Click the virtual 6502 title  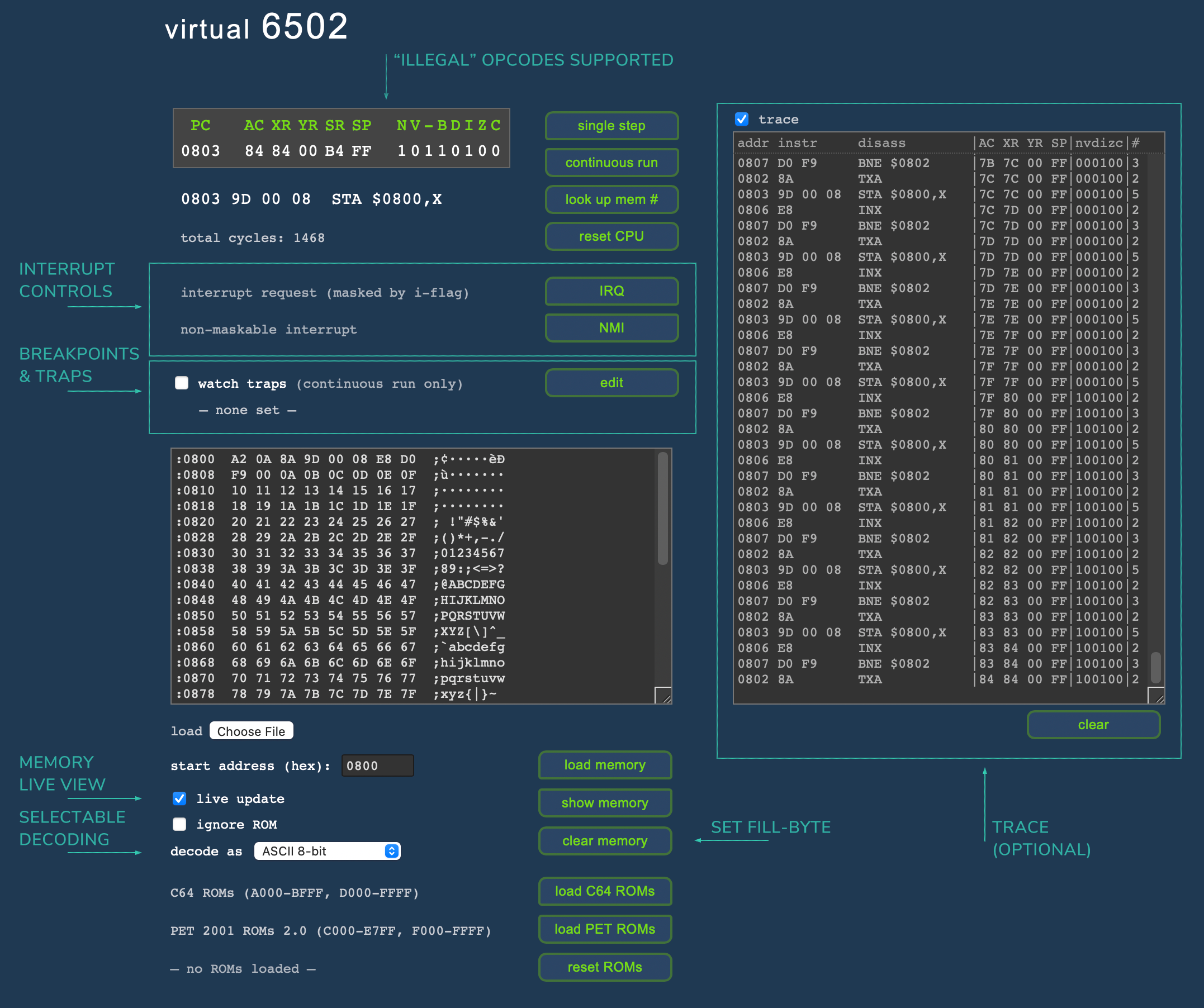[256, 27]
